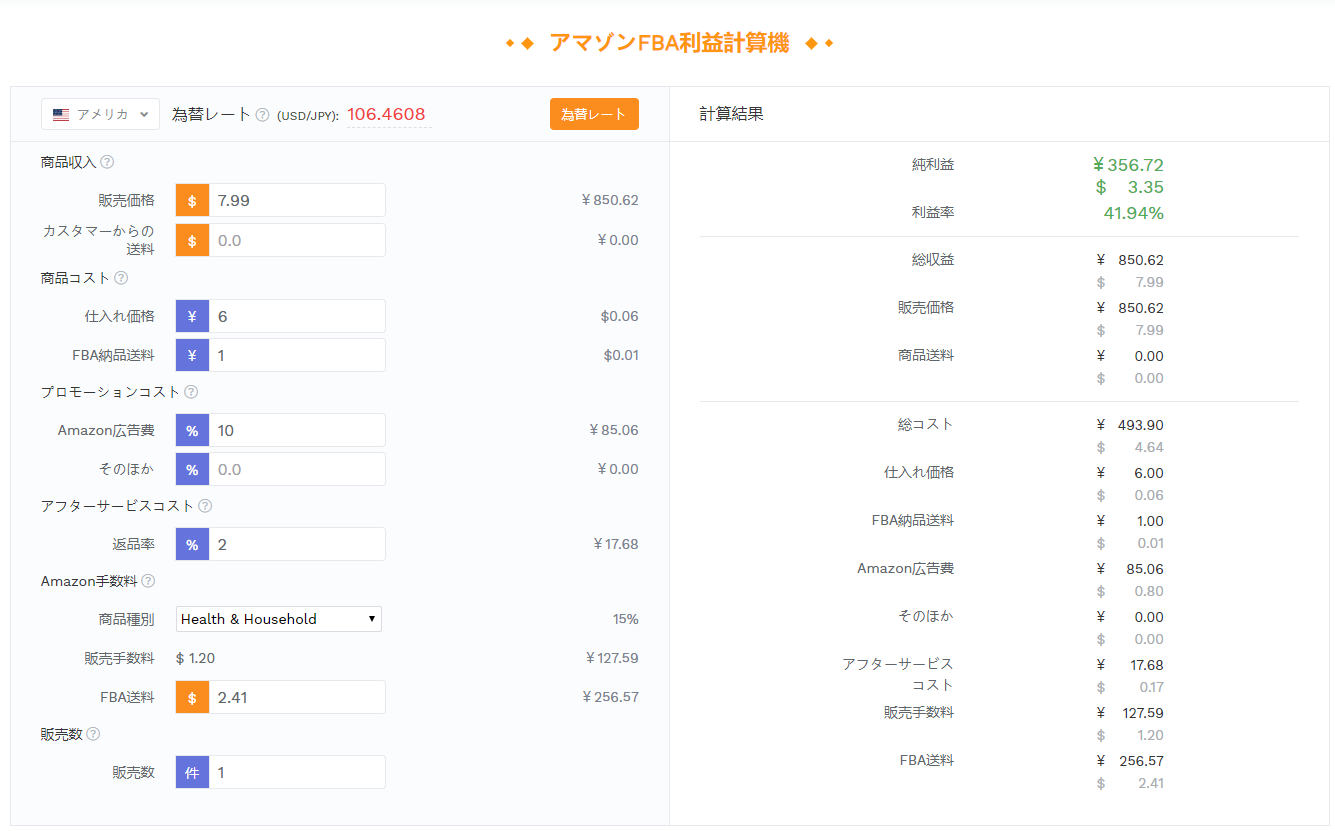Click the dollar icon beside 販売価格

point(192,200)
